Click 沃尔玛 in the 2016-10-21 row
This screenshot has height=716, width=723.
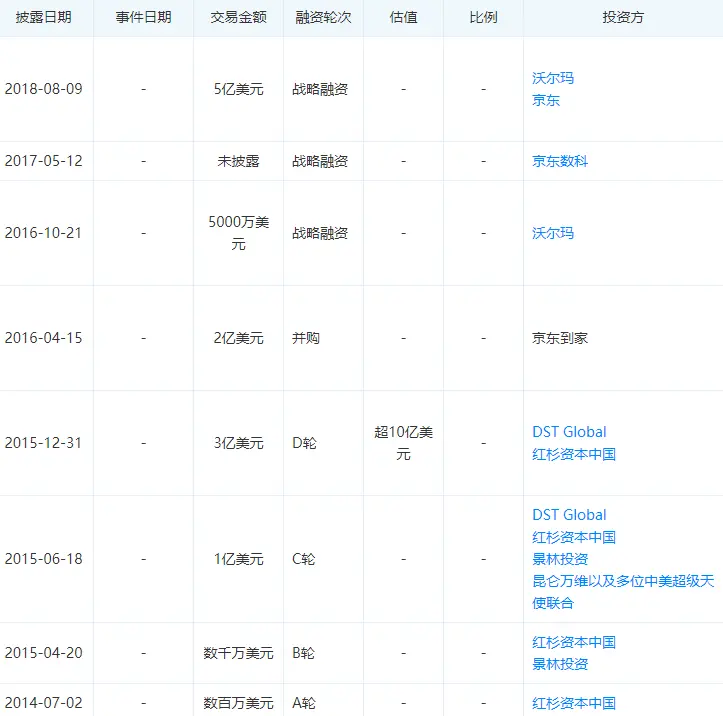point(553,233)
